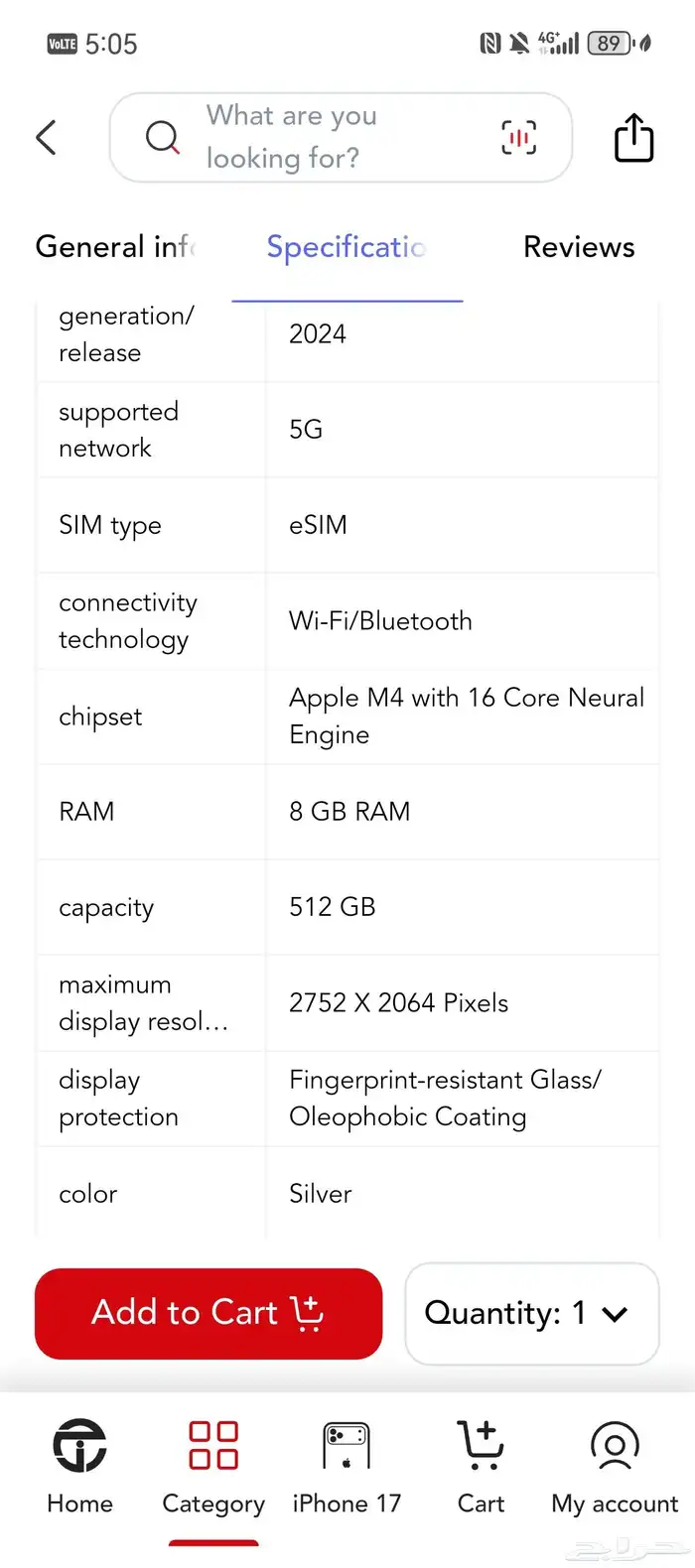The height and width of the screenshot is (1568, 695).
Task: Open the Cart icon
Action: (x=481, y=1465)
